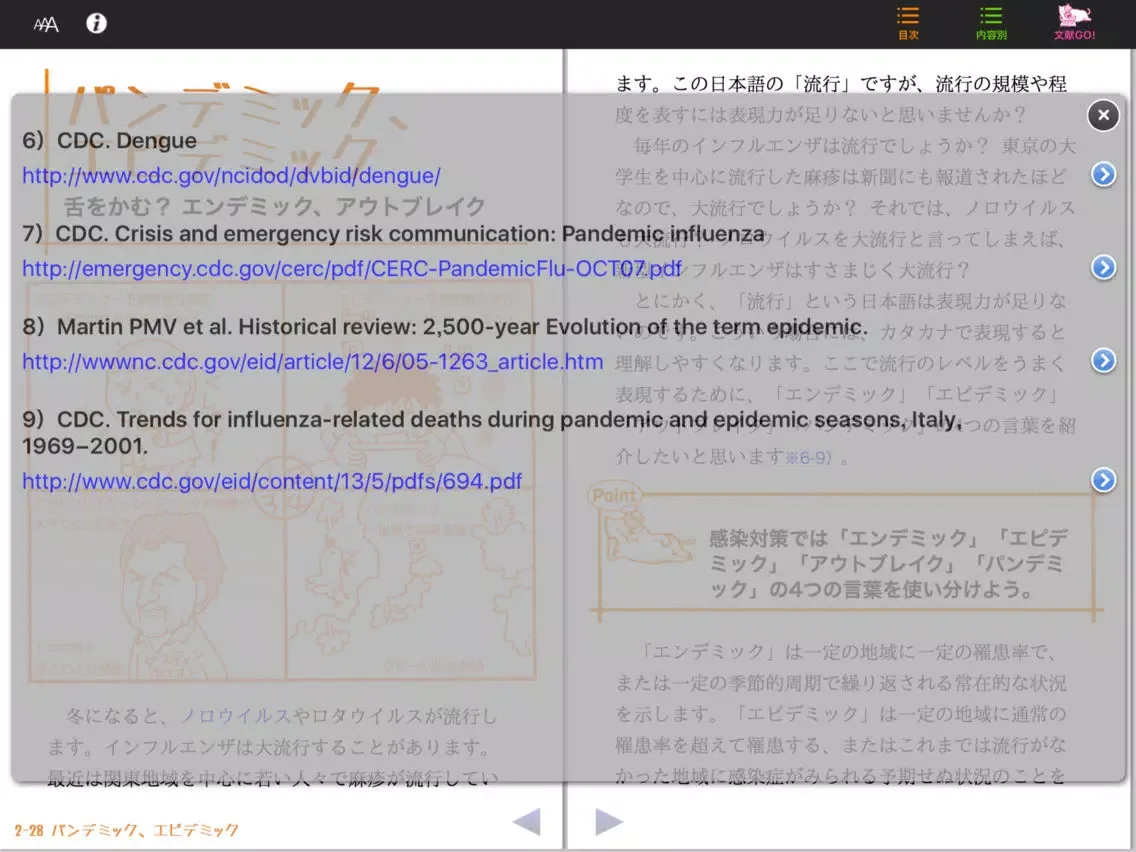Open the 05-1263_article.htm link
1136x852 pixels.
coord(312,362)
